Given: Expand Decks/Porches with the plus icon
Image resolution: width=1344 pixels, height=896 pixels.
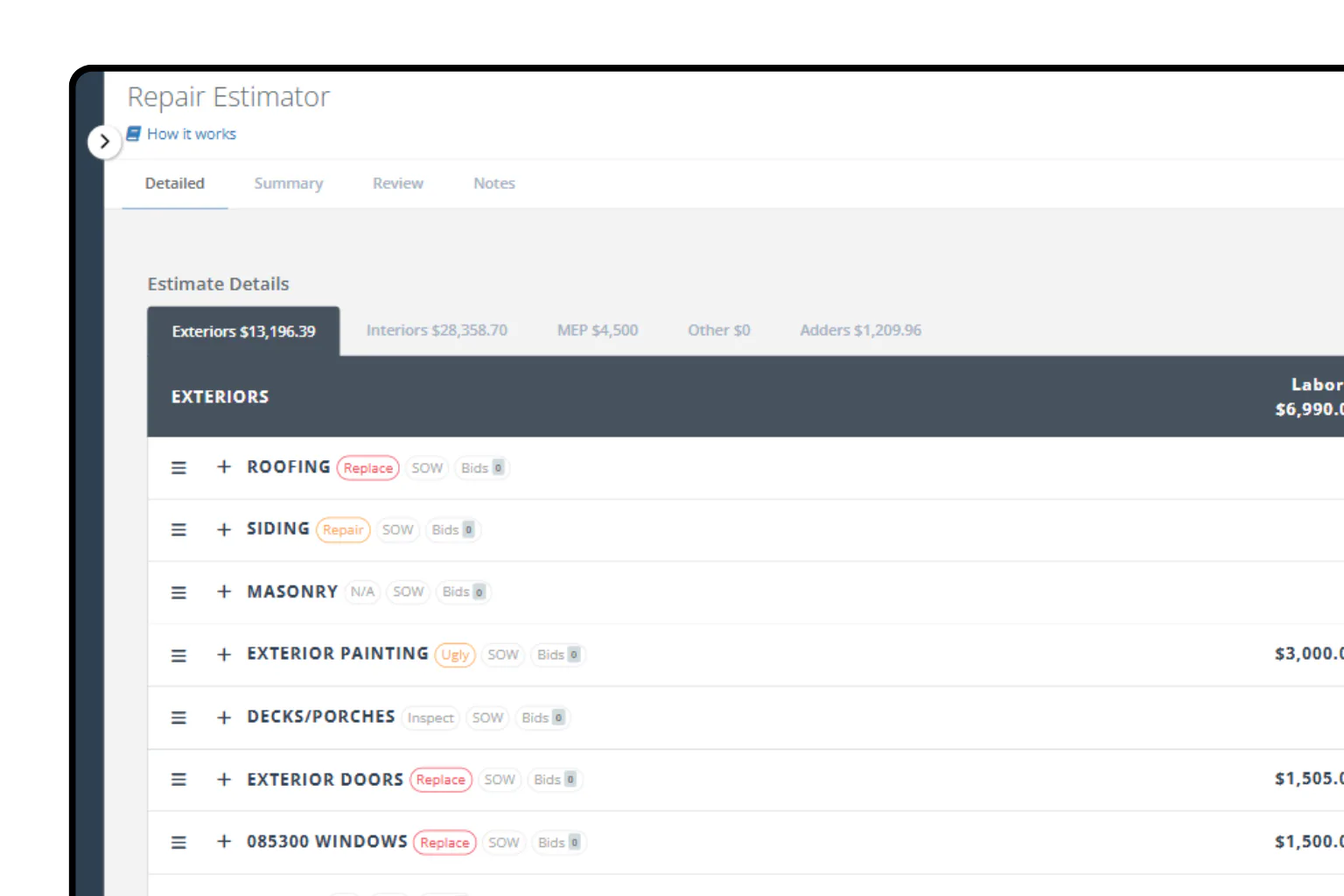Looking at the screenshot, I should coord(224,717).
